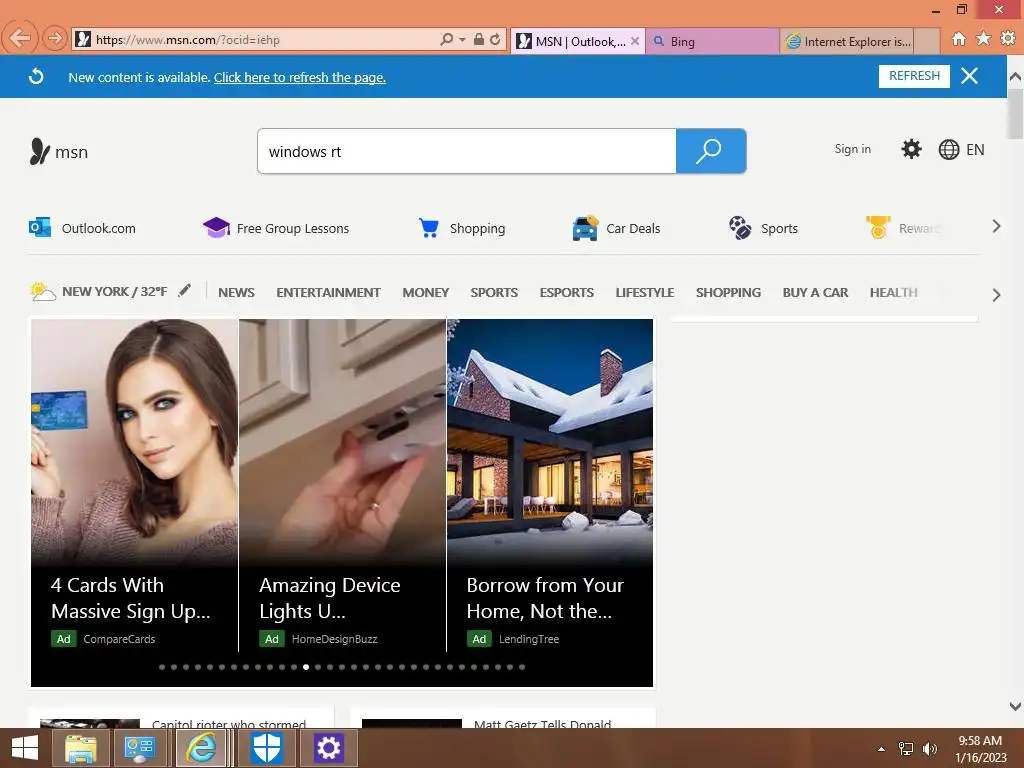Open '4 Cards With Massive Sign Up' card
Screen dimensions: 1024x768
coord(135,485)
